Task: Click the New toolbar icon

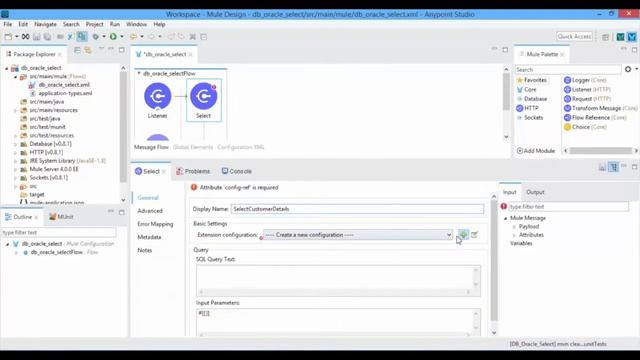Action: (8, 37)
